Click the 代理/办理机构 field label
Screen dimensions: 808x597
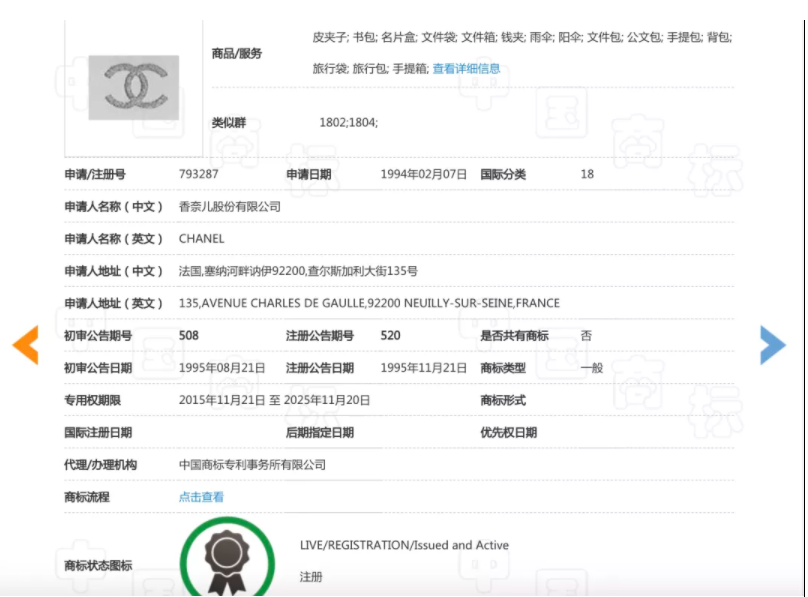[100, 465]
